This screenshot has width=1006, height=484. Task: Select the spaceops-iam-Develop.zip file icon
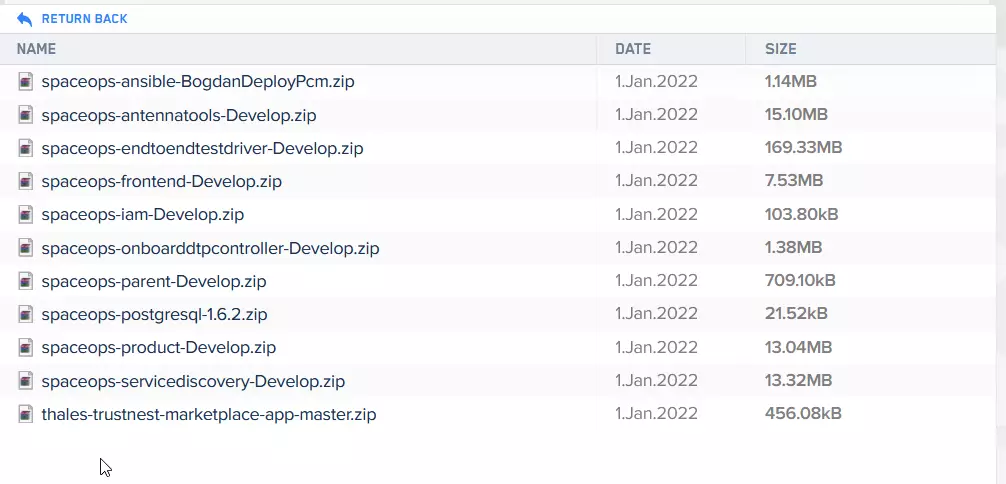26,214
